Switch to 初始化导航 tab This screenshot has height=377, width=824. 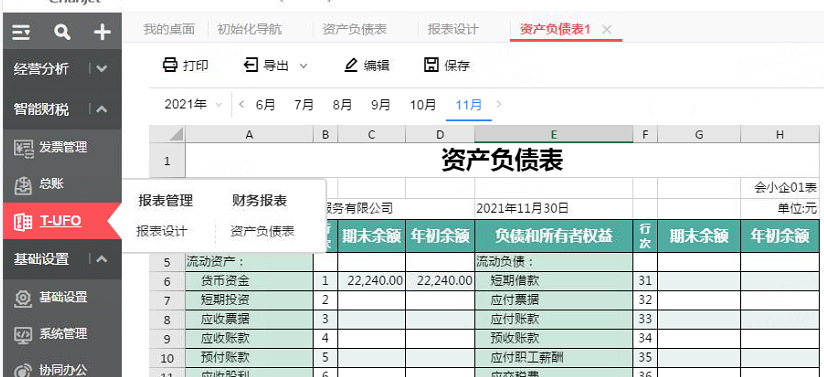[250, 29]
